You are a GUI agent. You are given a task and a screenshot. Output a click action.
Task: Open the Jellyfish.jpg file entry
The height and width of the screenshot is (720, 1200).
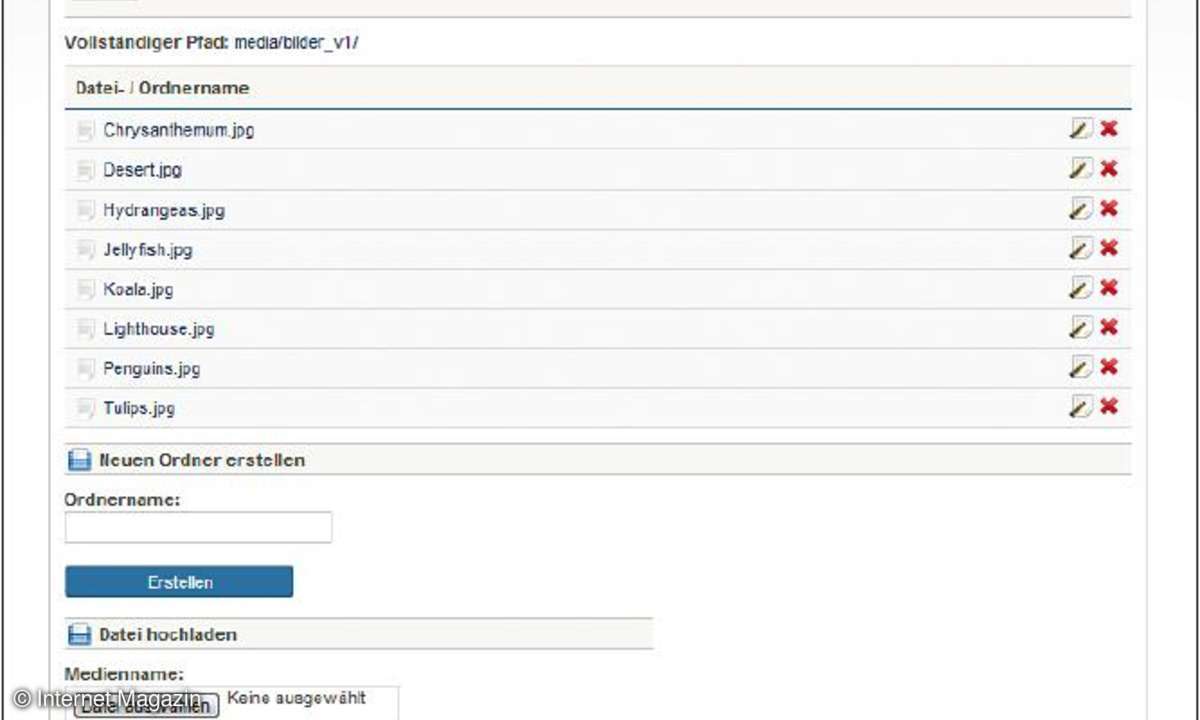pos(148,250)
